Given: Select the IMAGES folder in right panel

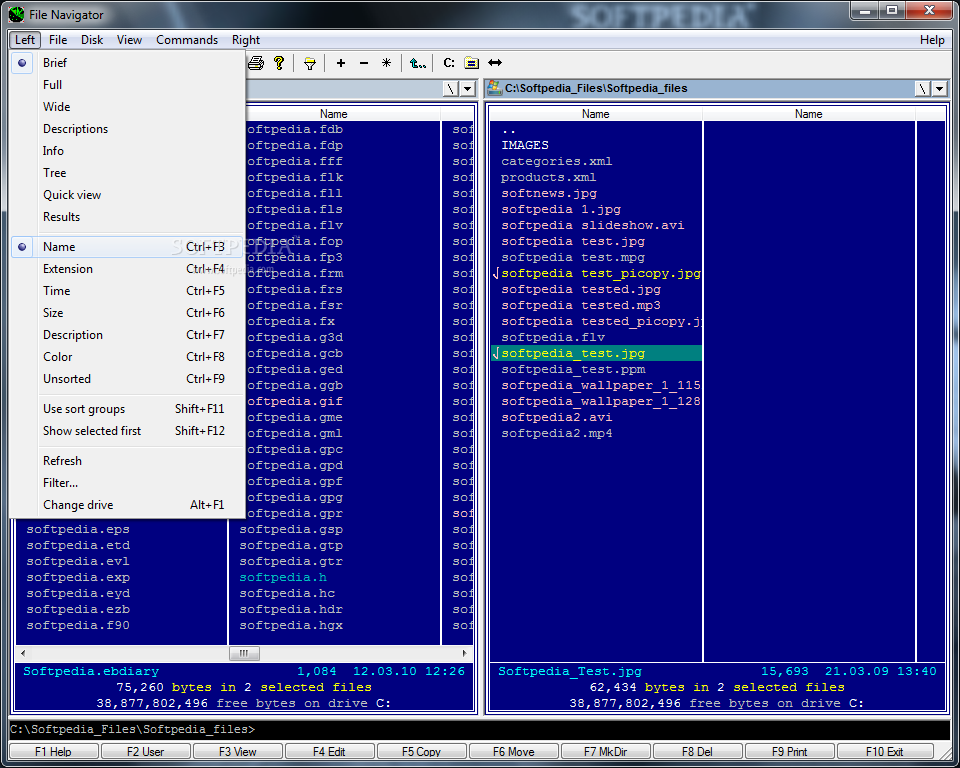Looking at the screenshot, I should [x=525, y=145].
